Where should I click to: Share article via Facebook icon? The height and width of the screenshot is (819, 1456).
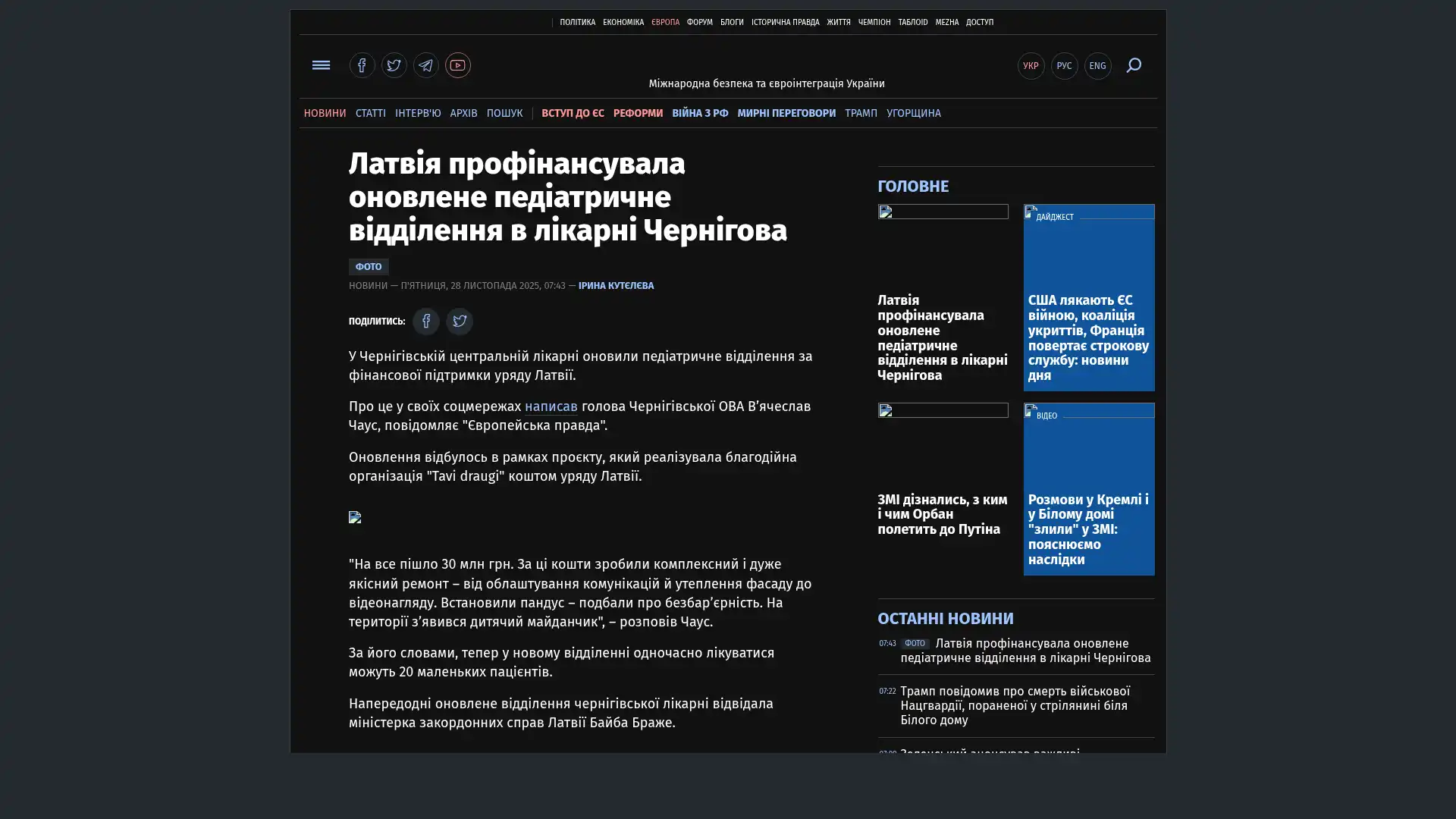coord(426,322)
